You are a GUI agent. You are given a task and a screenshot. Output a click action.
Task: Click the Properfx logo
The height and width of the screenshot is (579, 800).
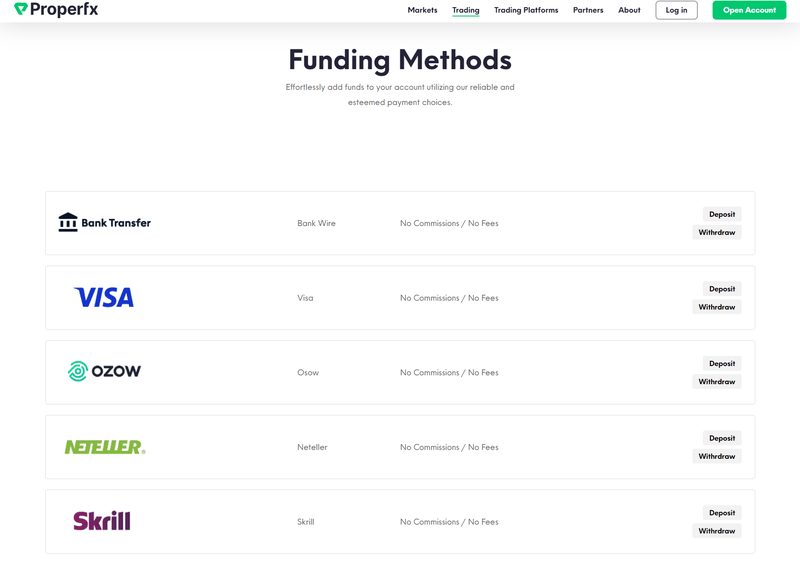pyautogui.click(x=56, y=9)
